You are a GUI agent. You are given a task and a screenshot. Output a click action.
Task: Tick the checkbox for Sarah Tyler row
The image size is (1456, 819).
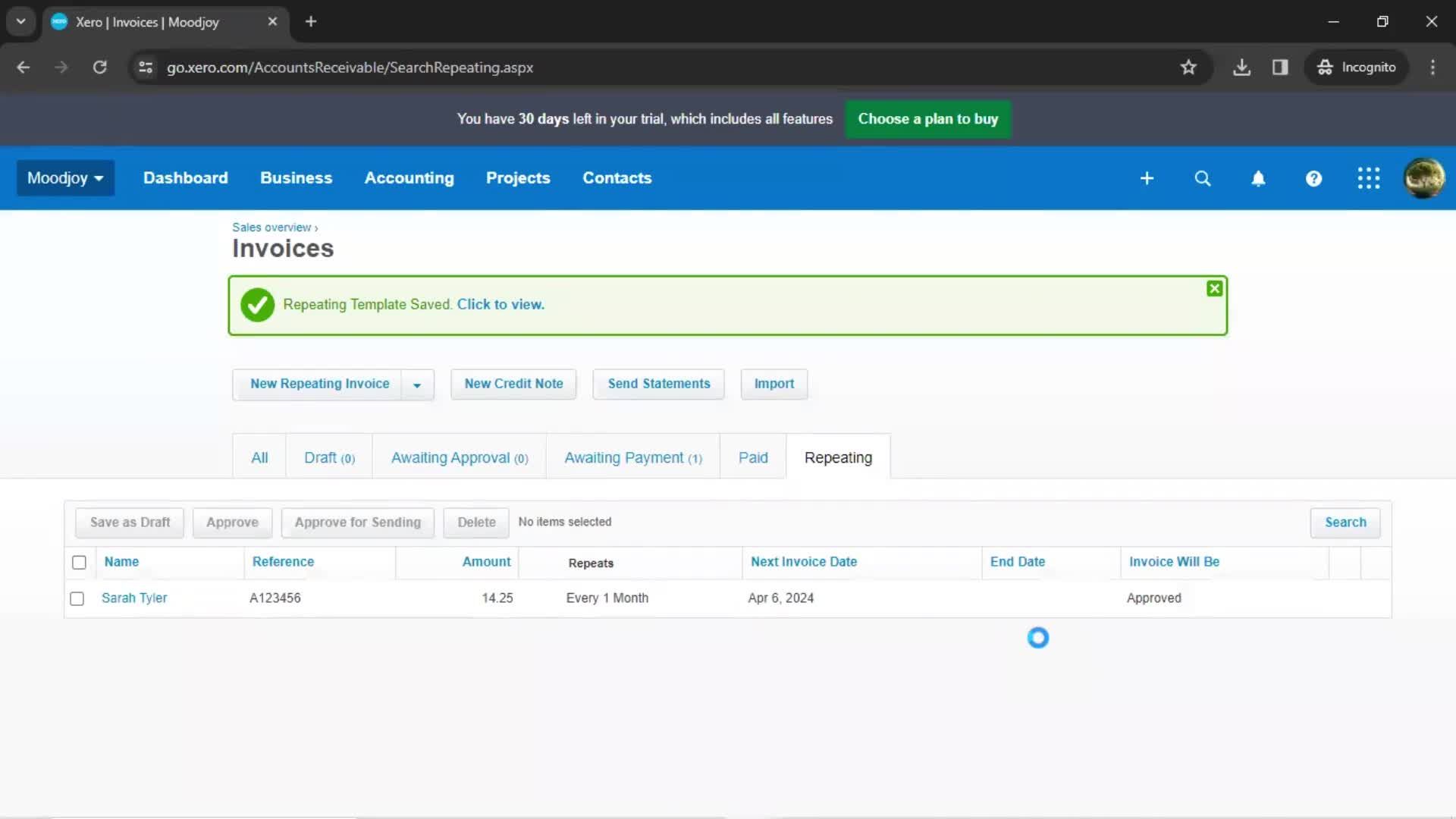[77, 599]
